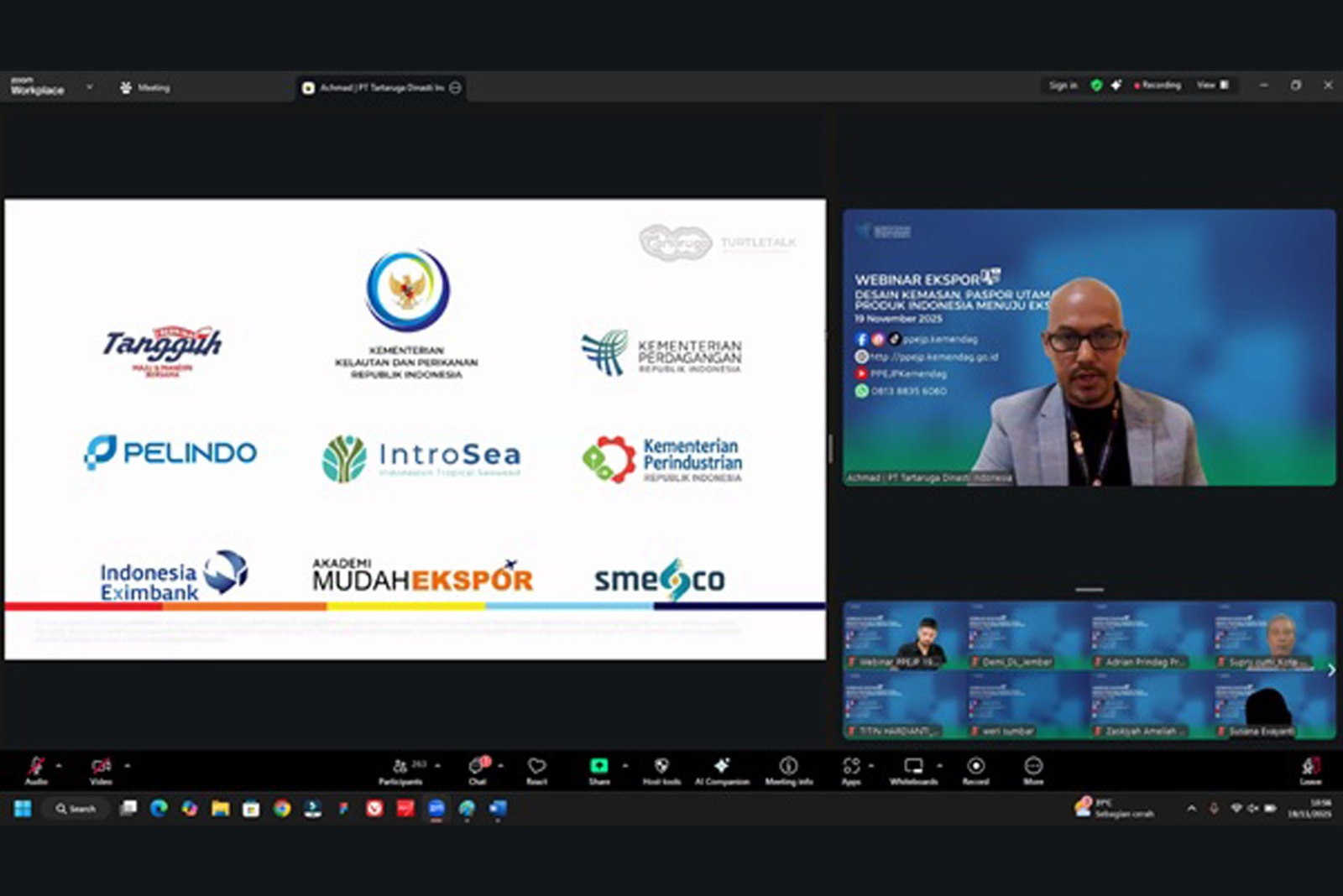The image size is (1343, 896).
Task: Open Google Chrome from the taskbar
Action: tap(282, 809)
